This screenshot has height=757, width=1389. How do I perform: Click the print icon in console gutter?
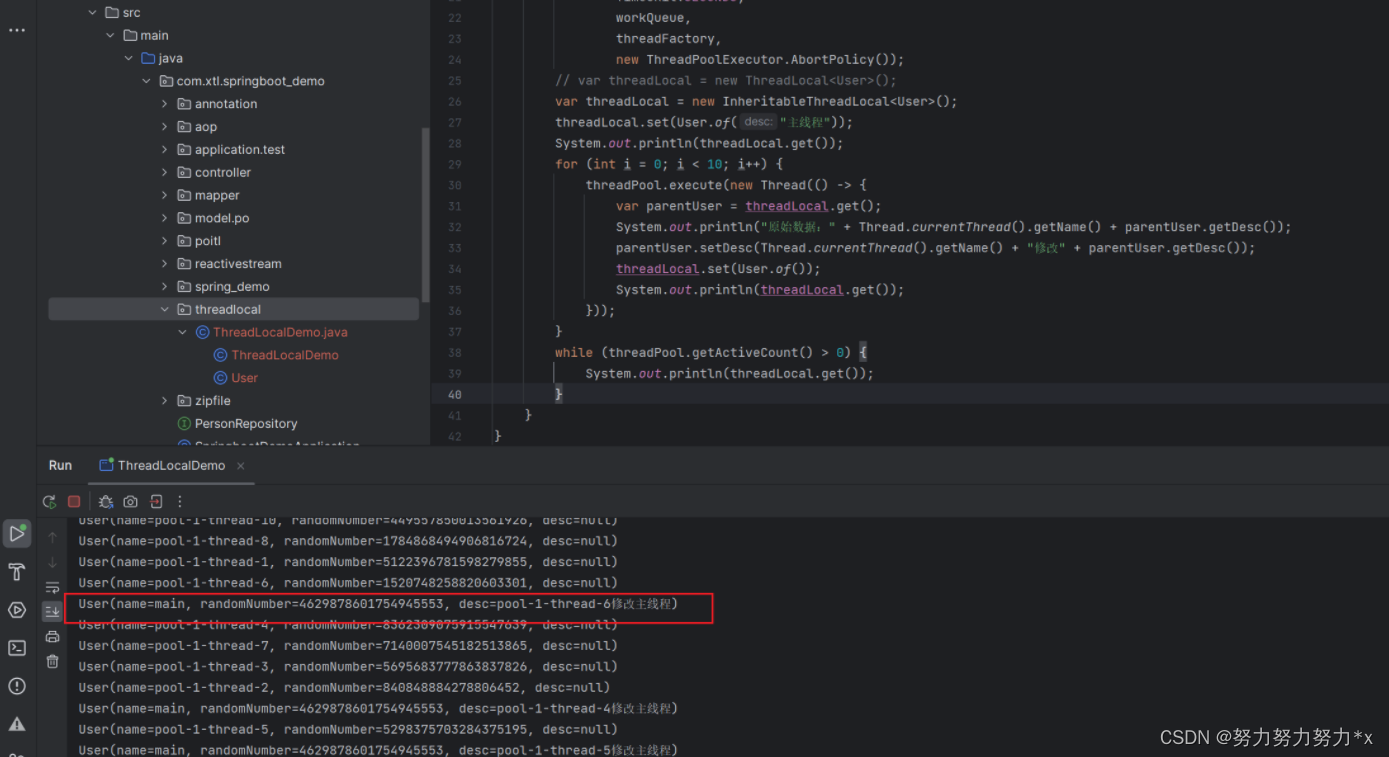tap(53, 637)
